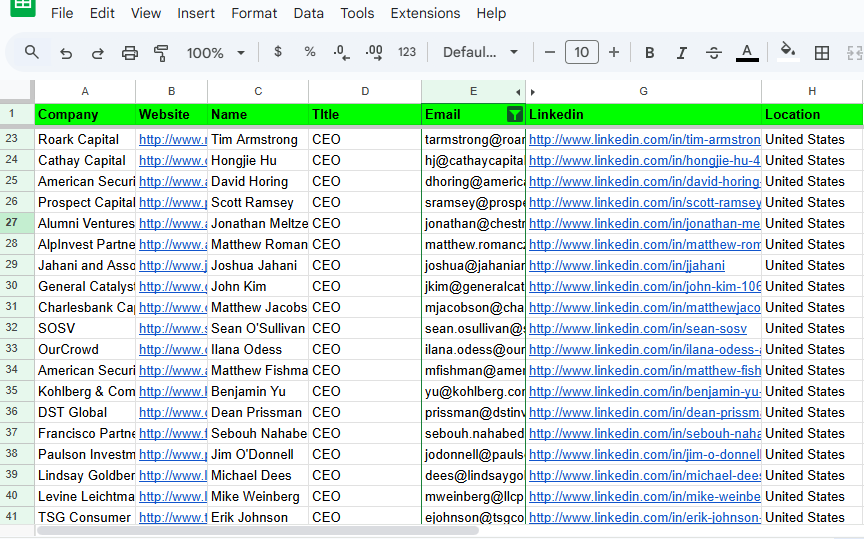The image size is (864, 539).
Task: Select the cell 'OurCrowd'
Action: (x=85, y=349)
